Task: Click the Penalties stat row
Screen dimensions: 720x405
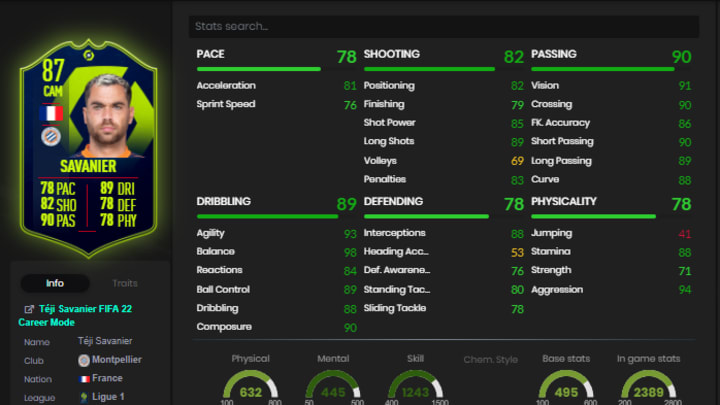Action: point(444,180)
